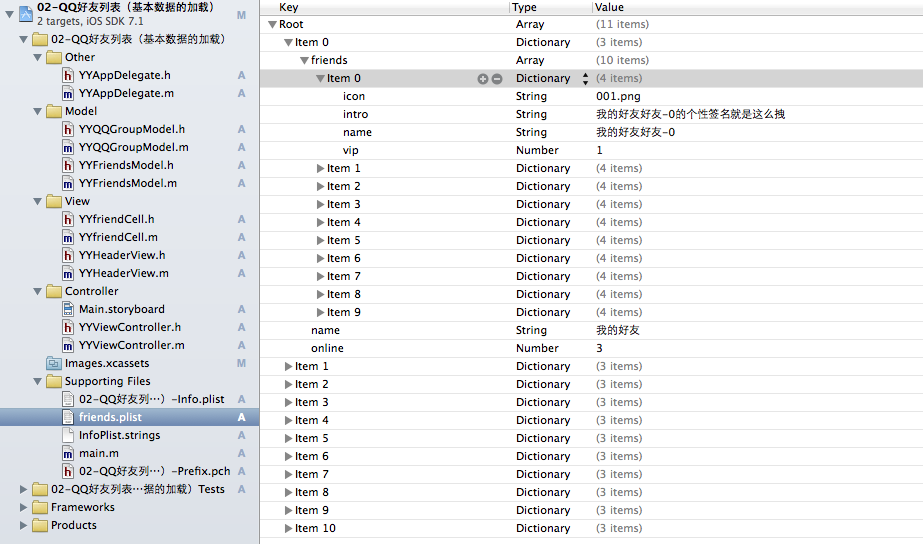The height and width of the screenshot is (544, 923).
Task: Open Main.storyboard file in navigator
Action: tap(121, 309)
